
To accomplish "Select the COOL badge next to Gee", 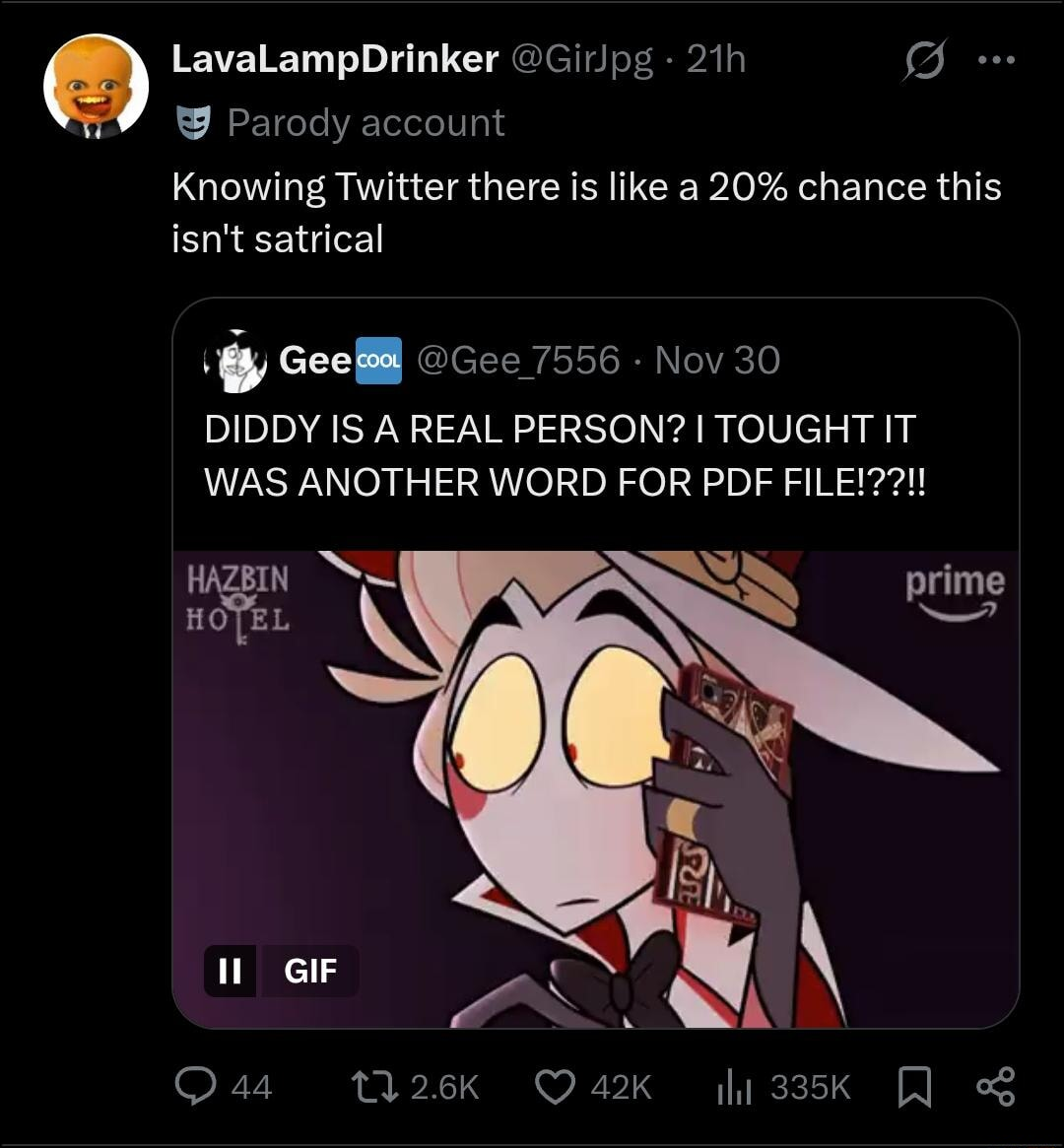I will 377,362.
